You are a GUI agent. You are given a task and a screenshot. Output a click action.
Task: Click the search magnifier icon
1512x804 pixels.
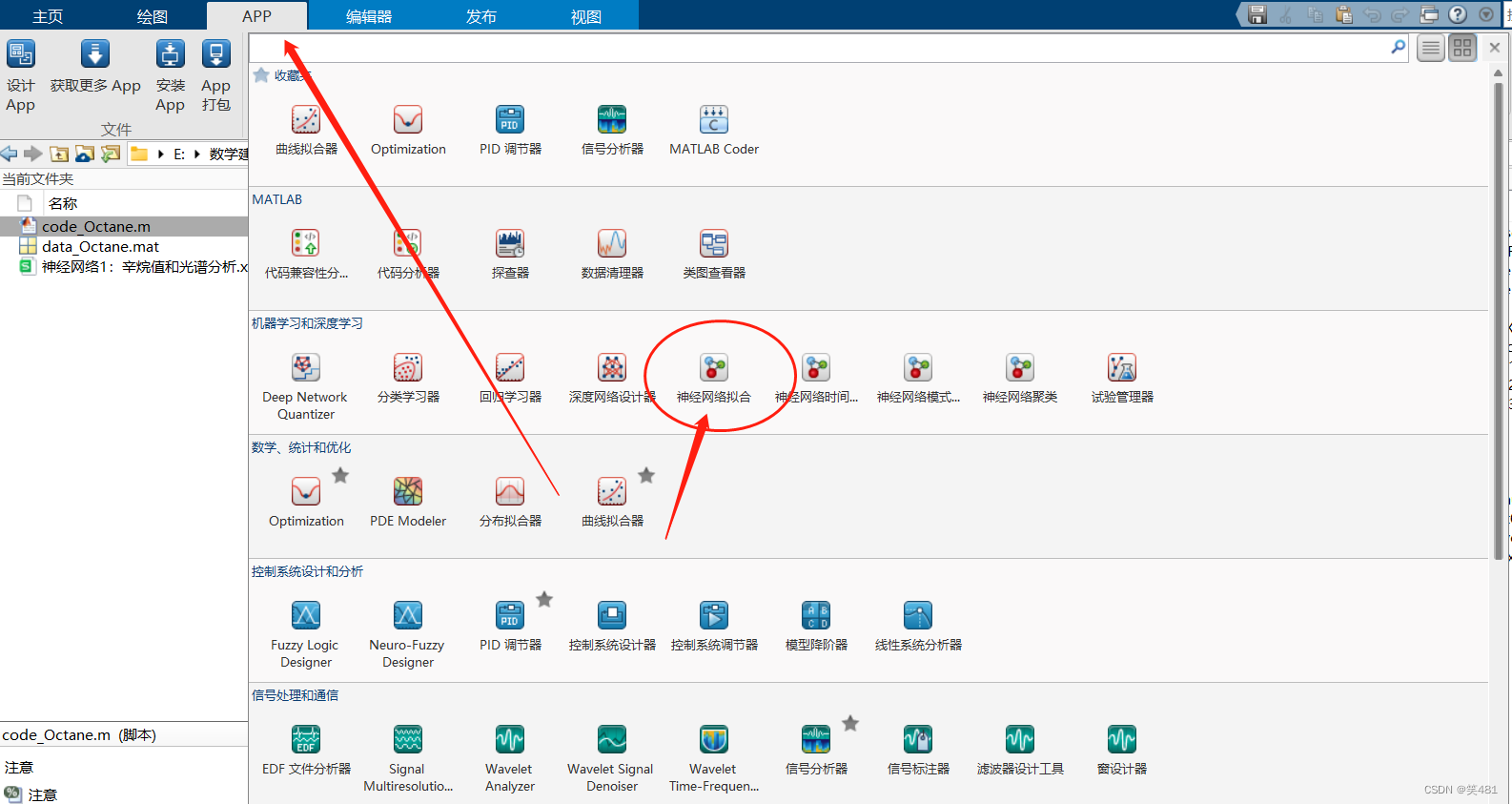(1399, 47)
